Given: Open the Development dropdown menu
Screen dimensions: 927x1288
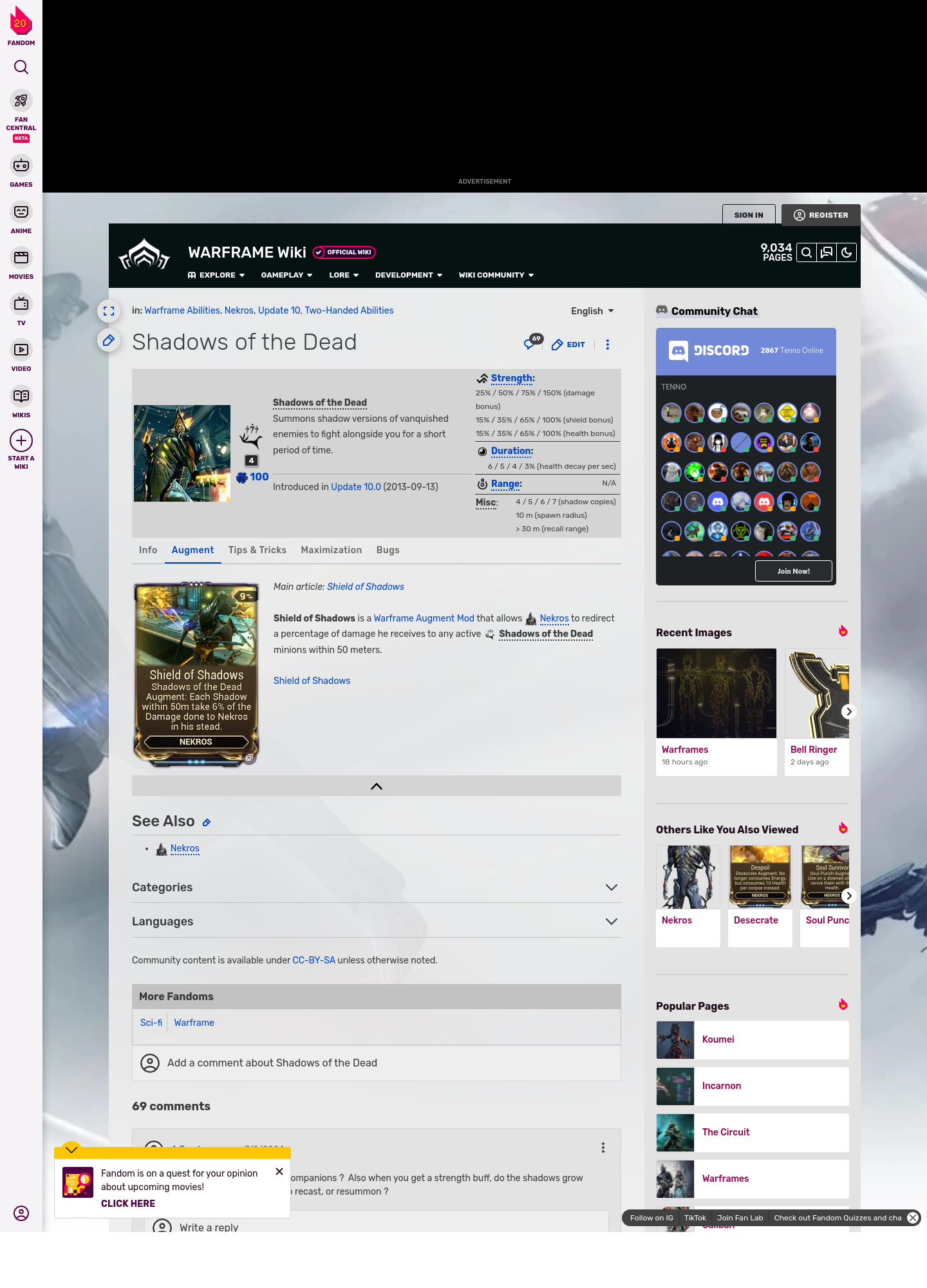Looking at the screenshot, I should coord(409,275).
